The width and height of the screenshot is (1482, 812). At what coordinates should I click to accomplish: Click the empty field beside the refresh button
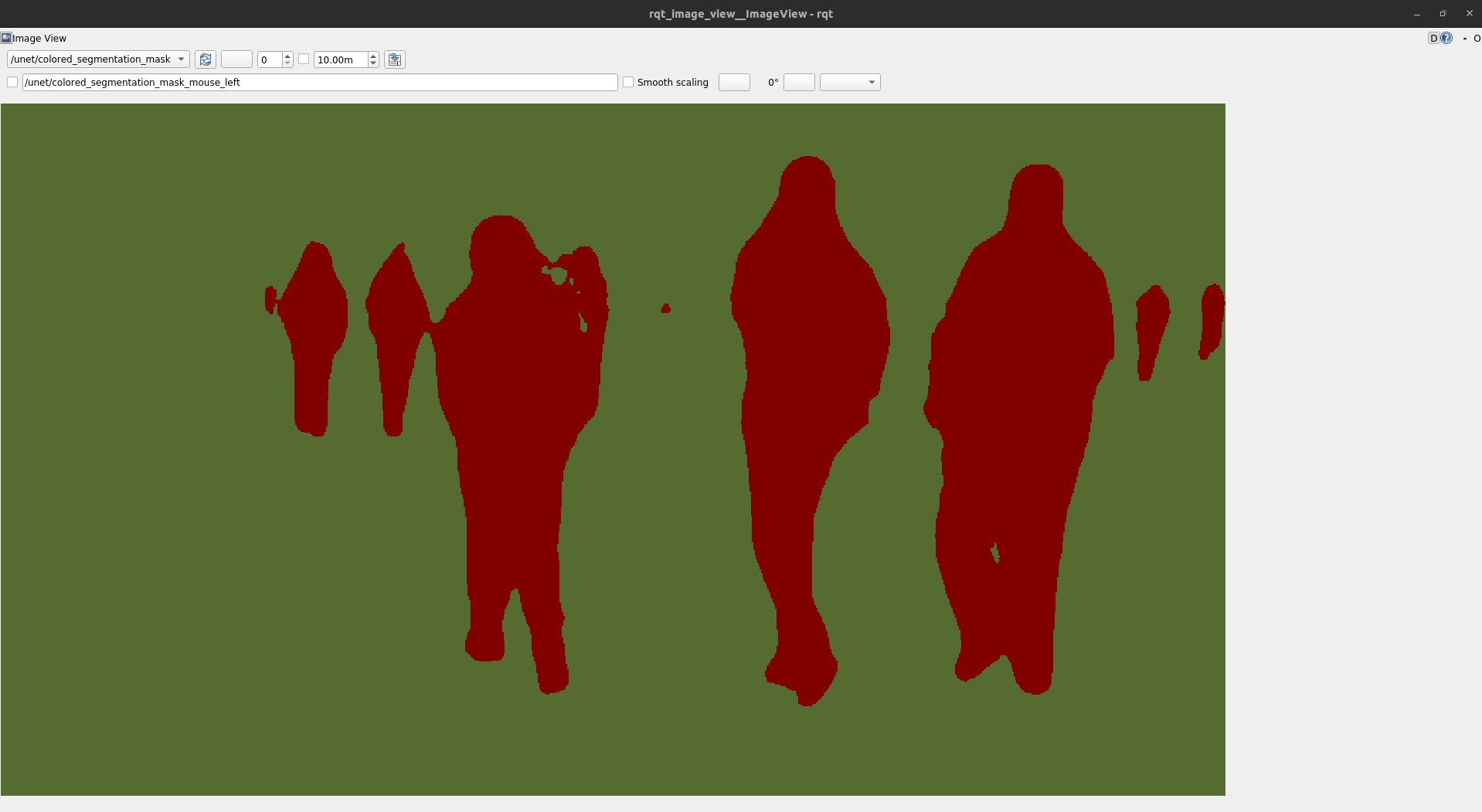pos(236,59)
